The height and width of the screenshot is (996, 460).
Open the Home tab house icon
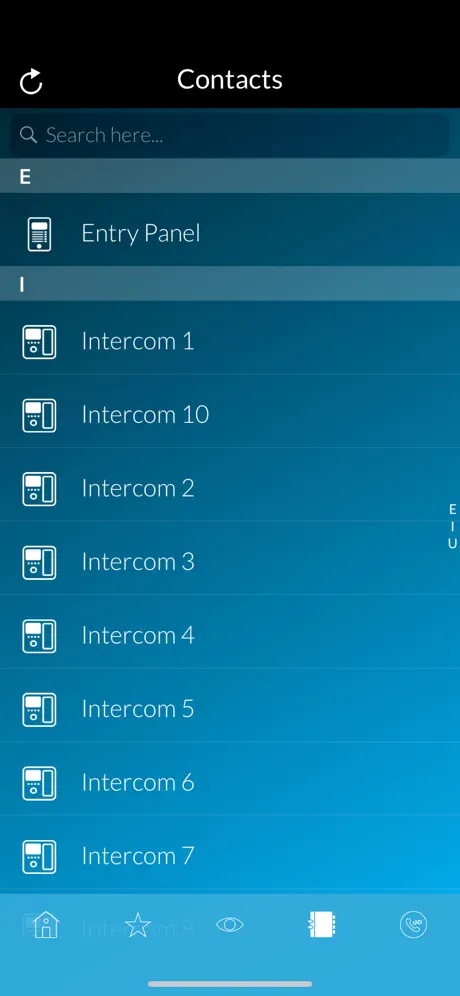coord(46,924)
